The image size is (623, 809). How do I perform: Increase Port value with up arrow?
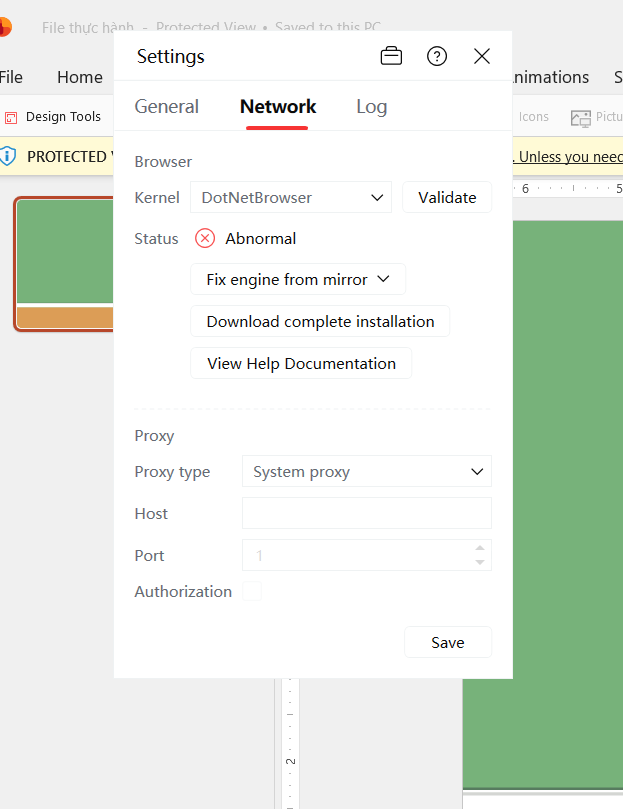pyautogui.click(x=480, y=548)
